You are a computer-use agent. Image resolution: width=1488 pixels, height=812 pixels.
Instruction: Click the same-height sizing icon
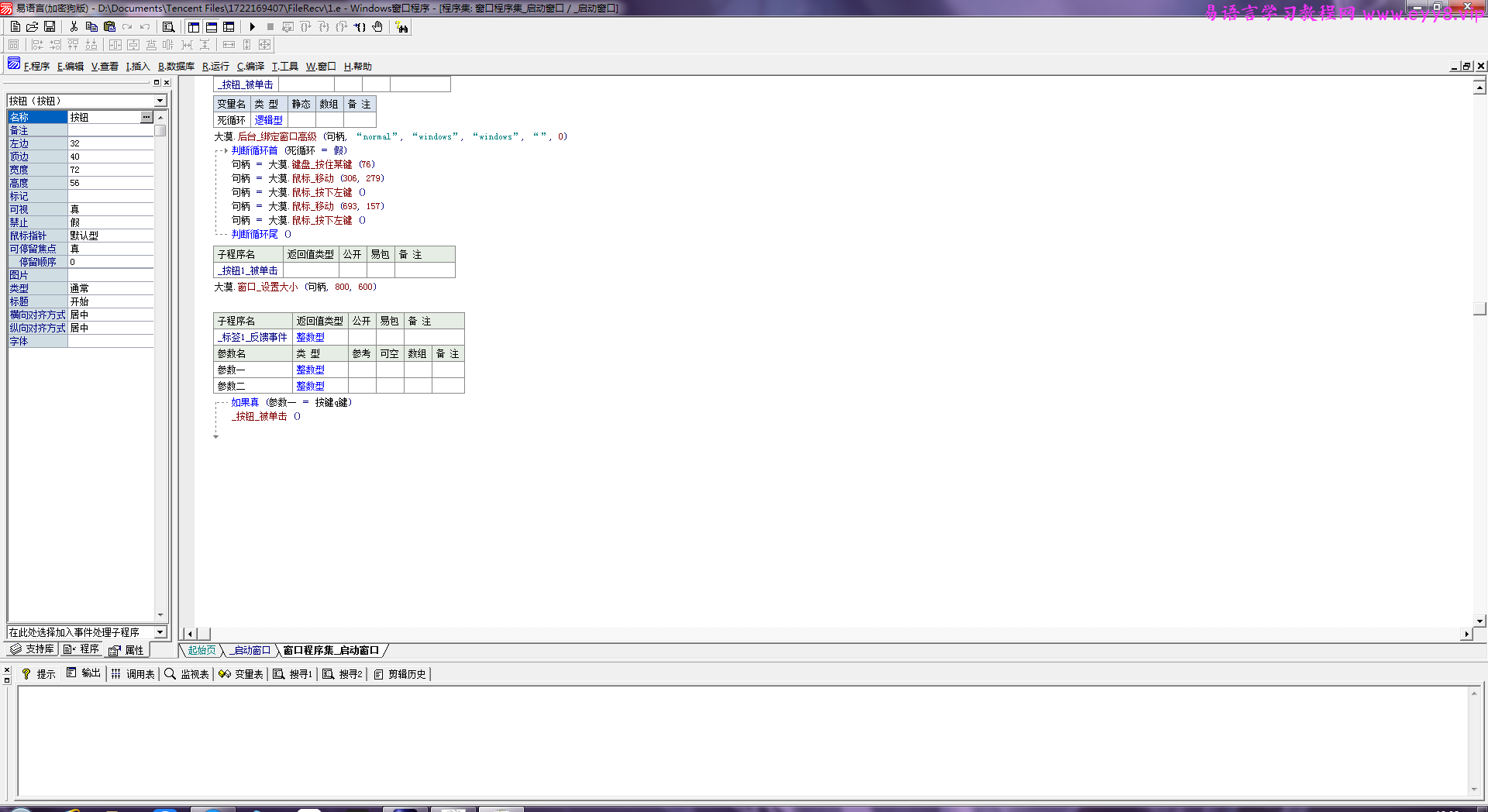[247, 45]
